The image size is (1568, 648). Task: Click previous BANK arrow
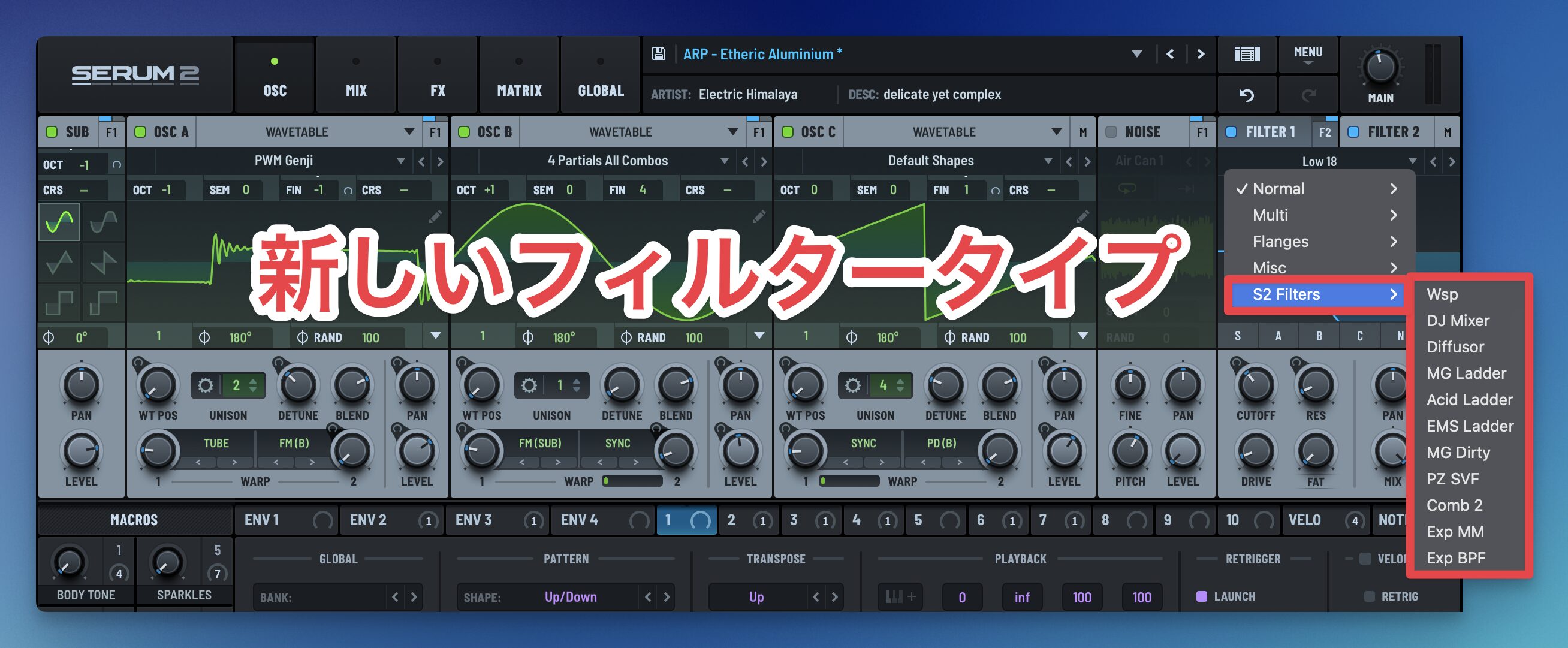click(x=395, y=597)
